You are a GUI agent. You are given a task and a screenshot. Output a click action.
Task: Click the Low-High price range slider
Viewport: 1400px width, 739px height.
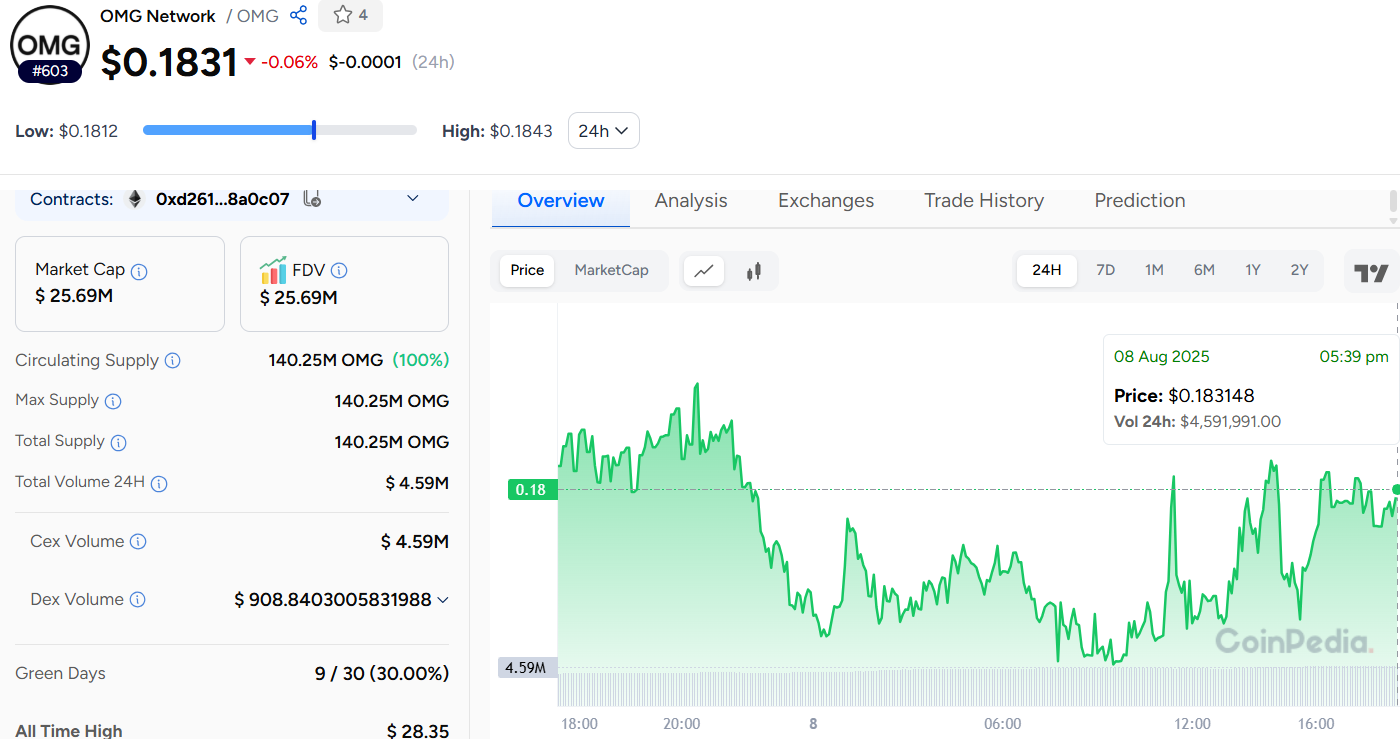point(279,130)
